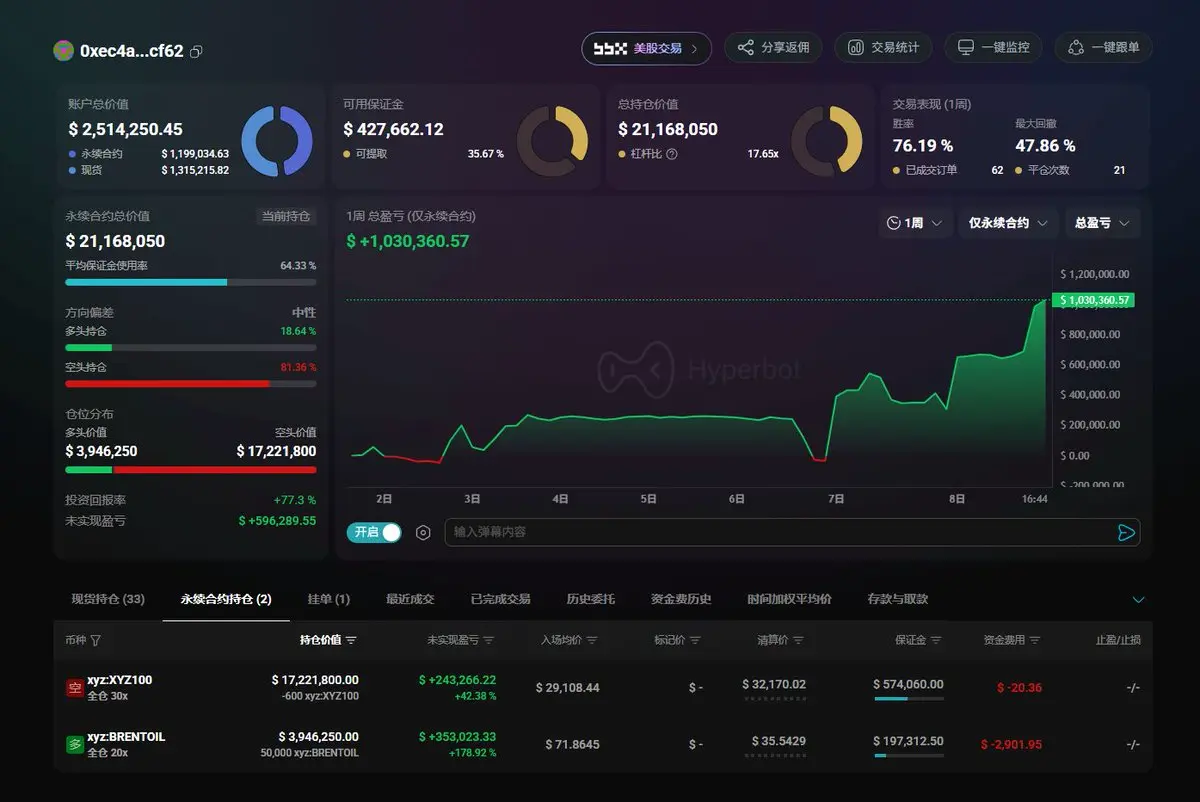This screenshot has width=1200, height=802.
Task: Click the $-2,901.95 funding fee cell
Action: tap(1012, 745)
